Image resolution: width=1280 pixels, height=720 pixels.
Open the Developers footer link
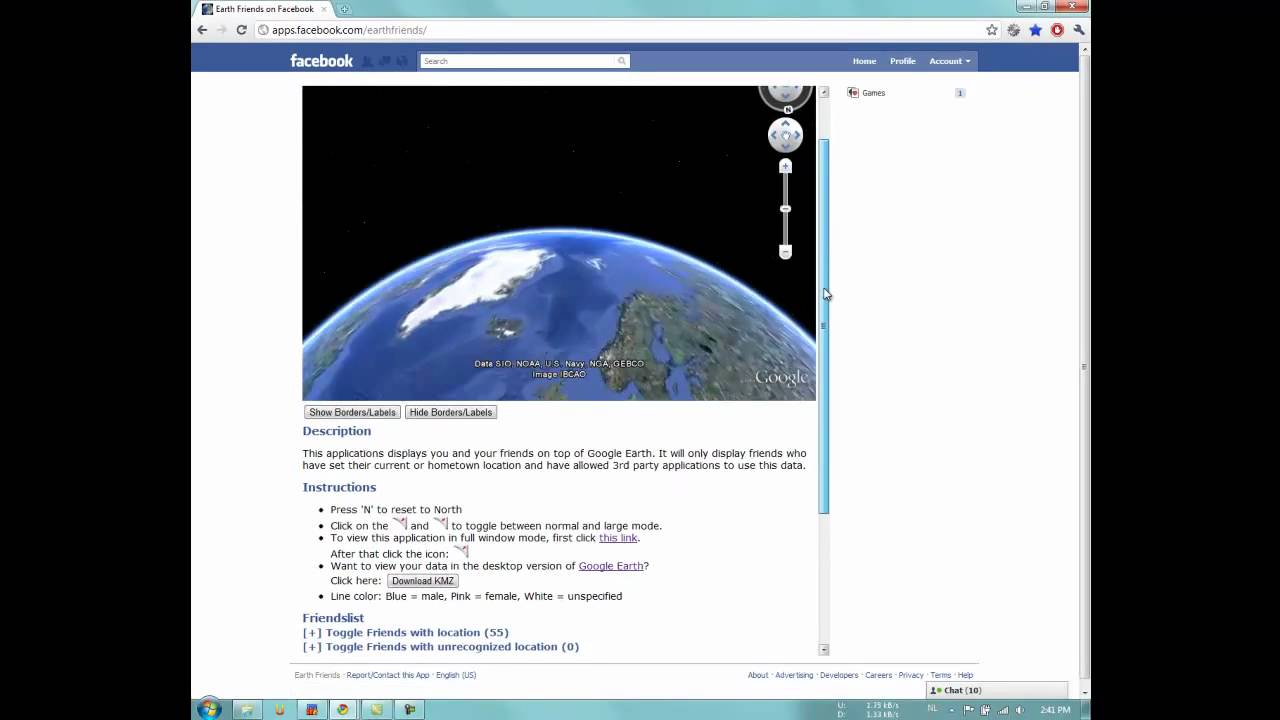(839, 675)
